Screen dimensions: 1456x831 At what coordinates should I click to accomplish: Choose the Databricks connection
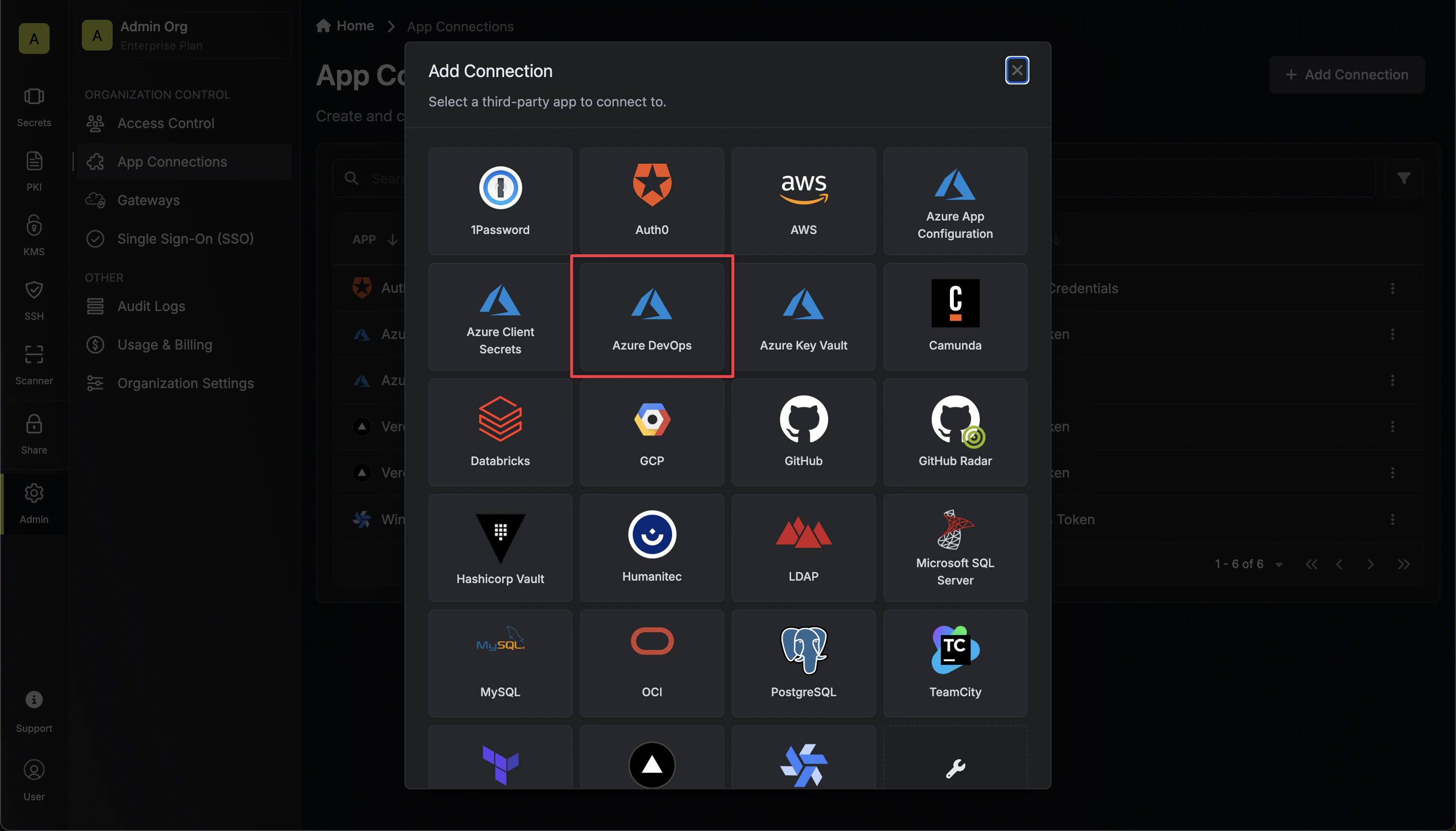point(500,432)
